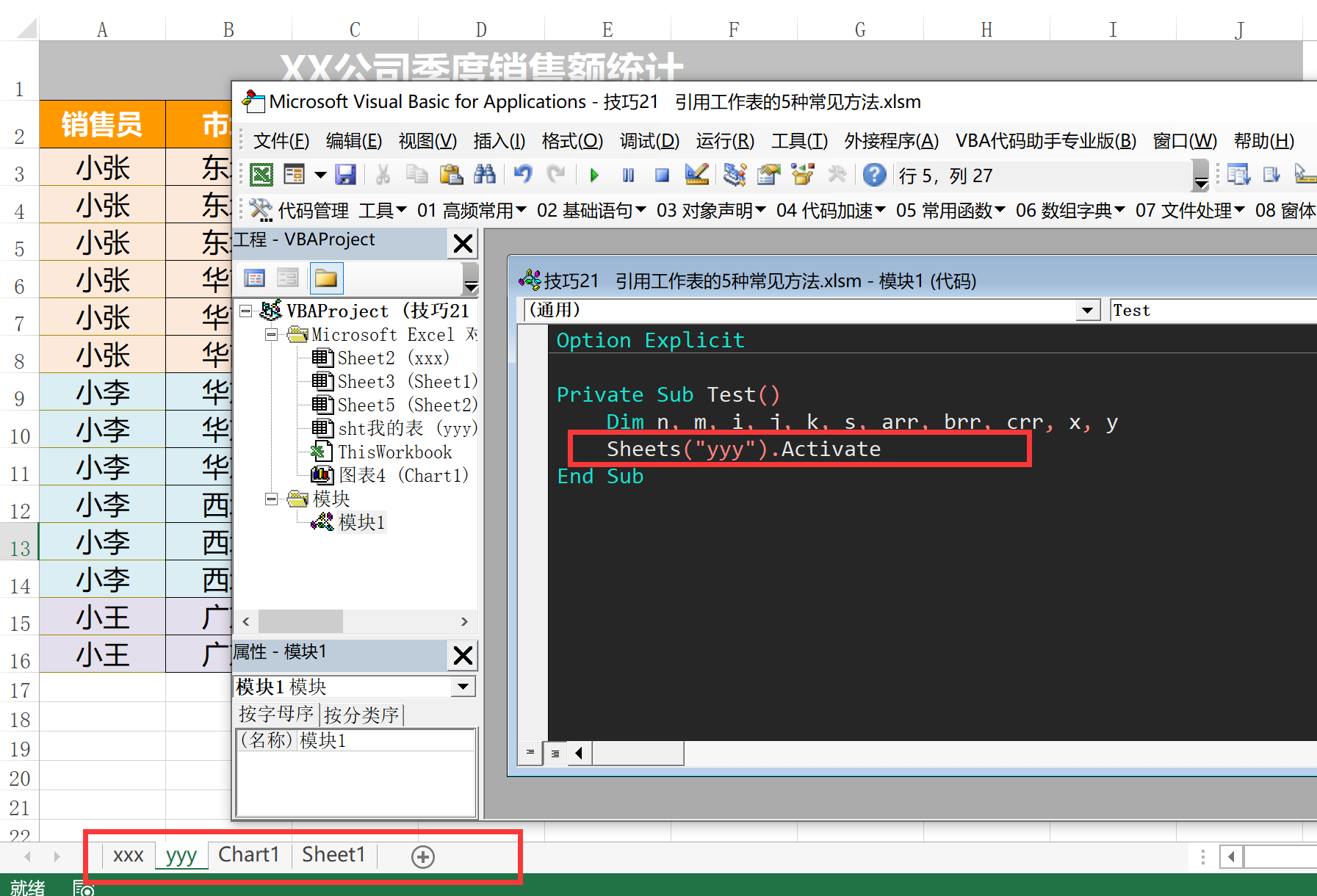Click the Insert UserForm toolbar icon
Viewport: 1317px width, 896px height.
[x=294, y=175]
